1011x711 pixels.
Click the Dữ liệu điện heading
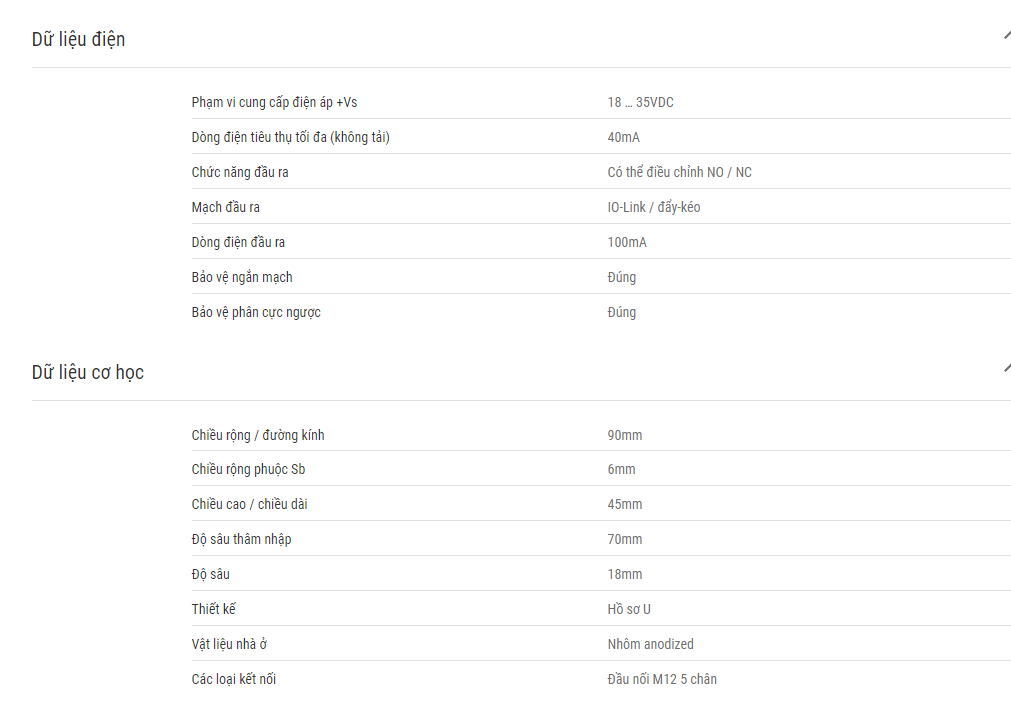[x=79, y=39]
